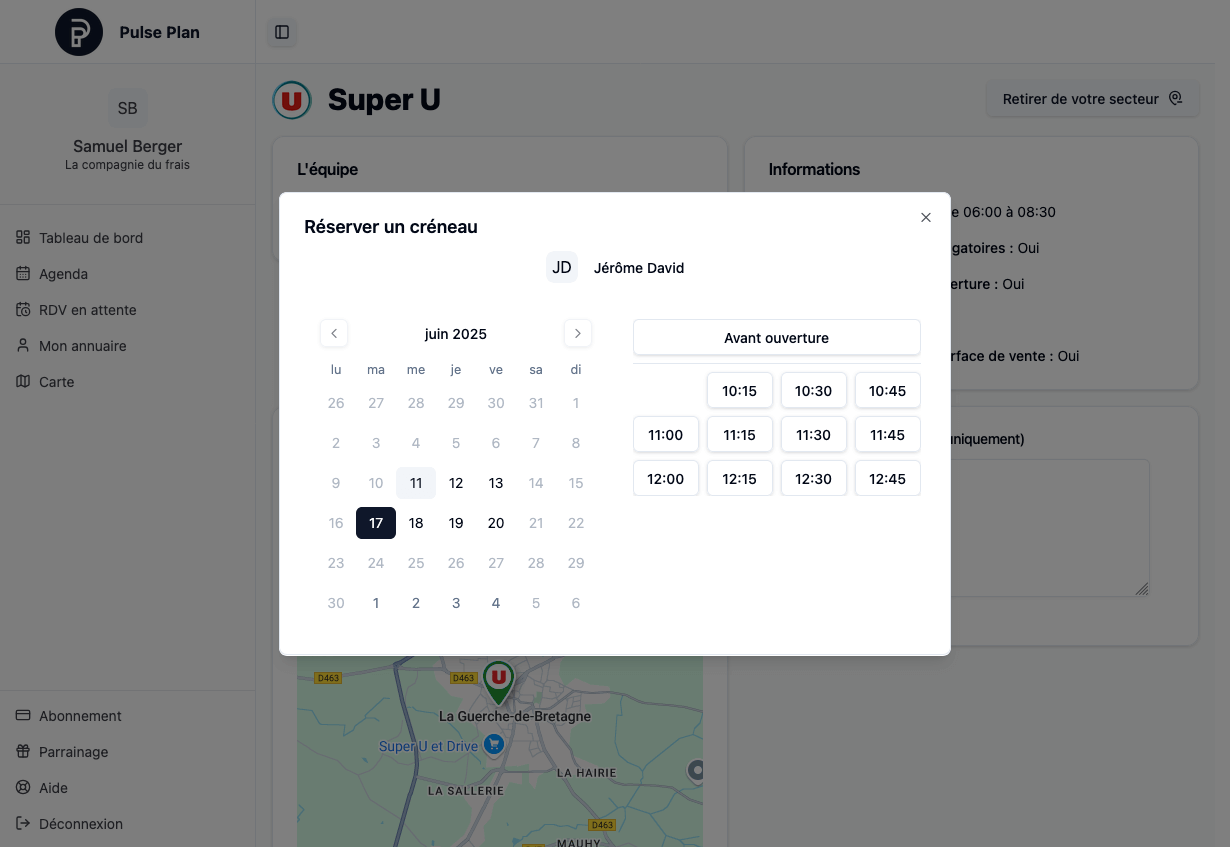Click the Super U et Drive cart marker

coord(493,745)
